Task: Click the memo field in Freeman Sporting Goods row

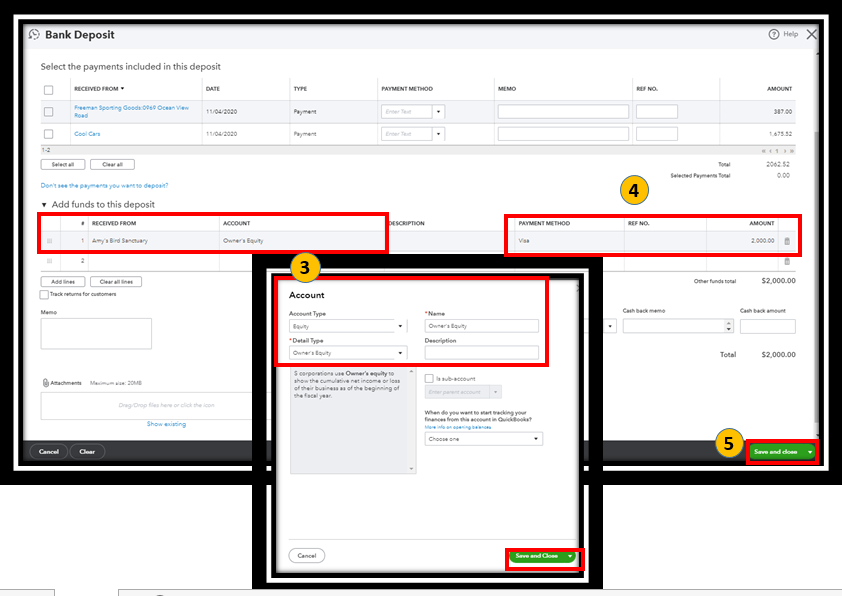Action: coord(563,112)
